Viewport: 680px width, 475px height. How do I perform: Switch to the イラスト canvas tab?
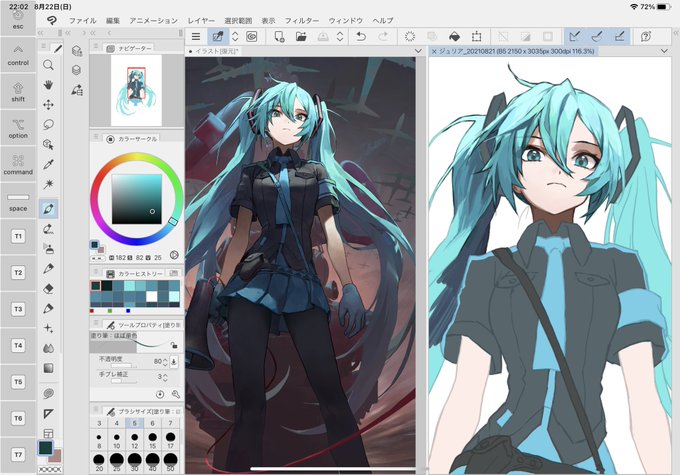(214, 51)
